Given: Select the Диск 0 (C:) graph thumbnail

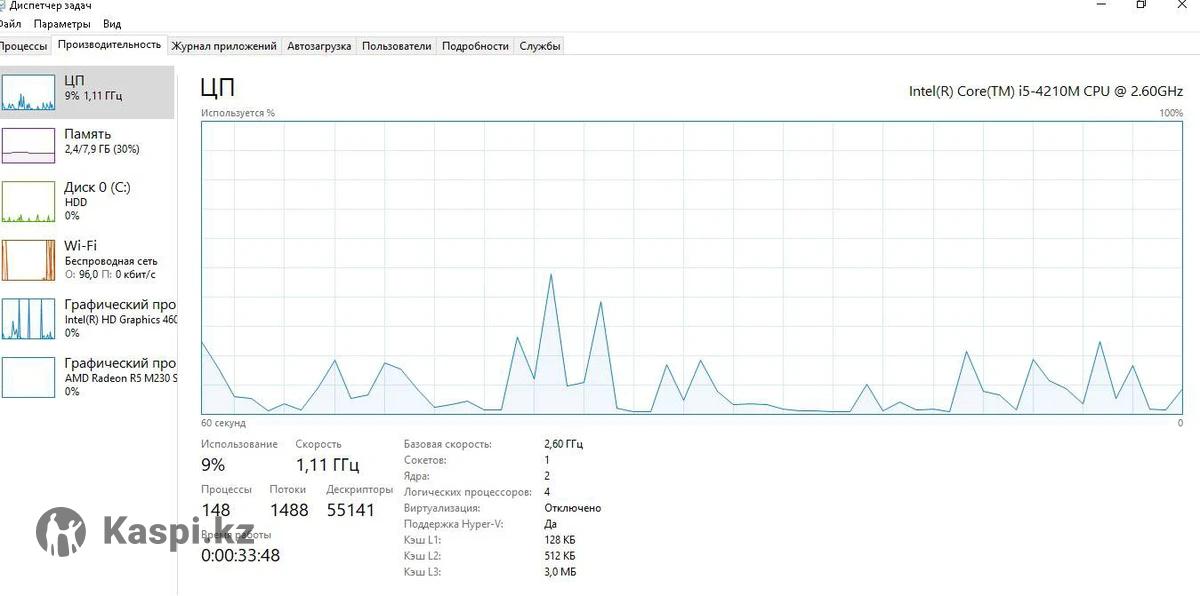Looking at the screenshot, I should [28, 202].
